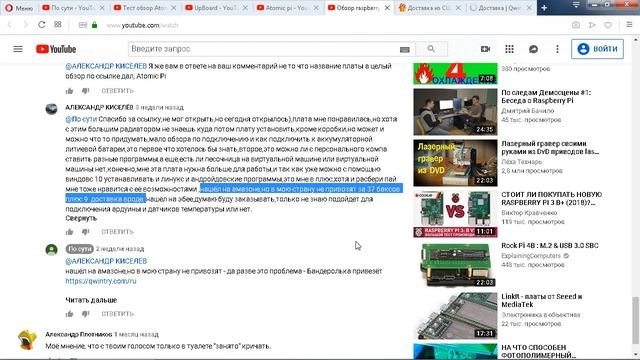640x360 pixels.
Task: Open ExplainingComputers channel name
Action: pyautogui.click(x=531, y=256)
